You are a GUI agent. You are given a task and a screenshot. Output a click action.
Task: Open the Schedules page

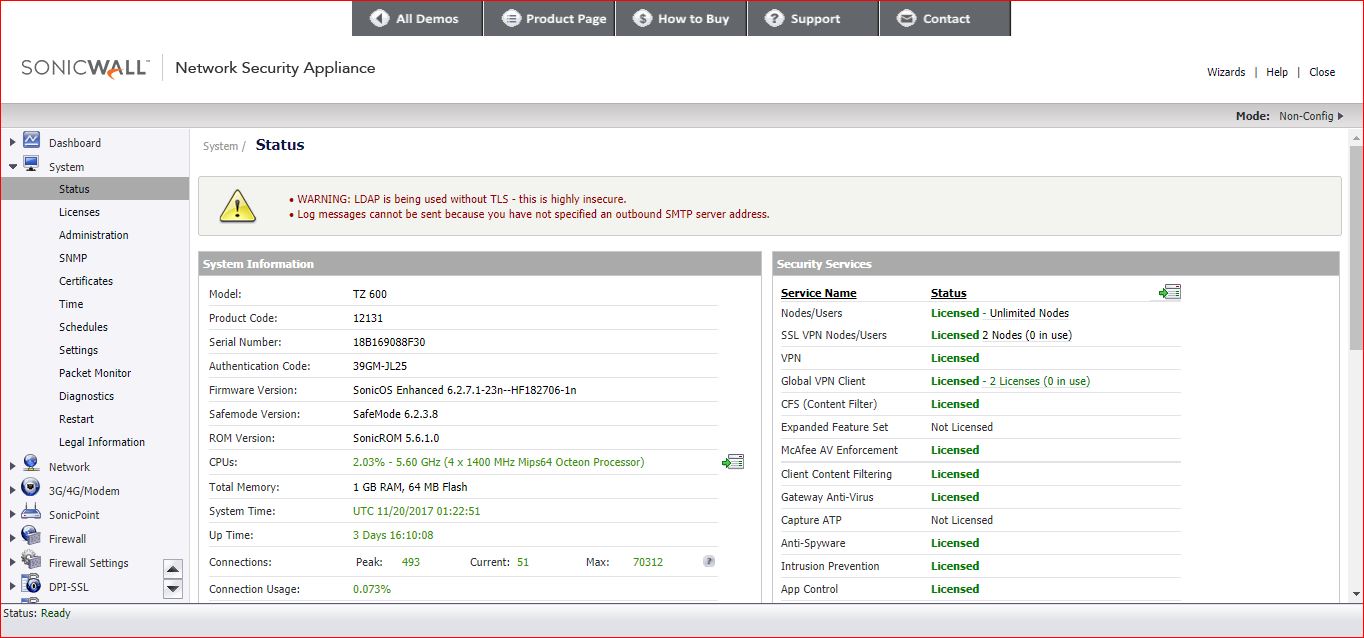click(83, 327)
